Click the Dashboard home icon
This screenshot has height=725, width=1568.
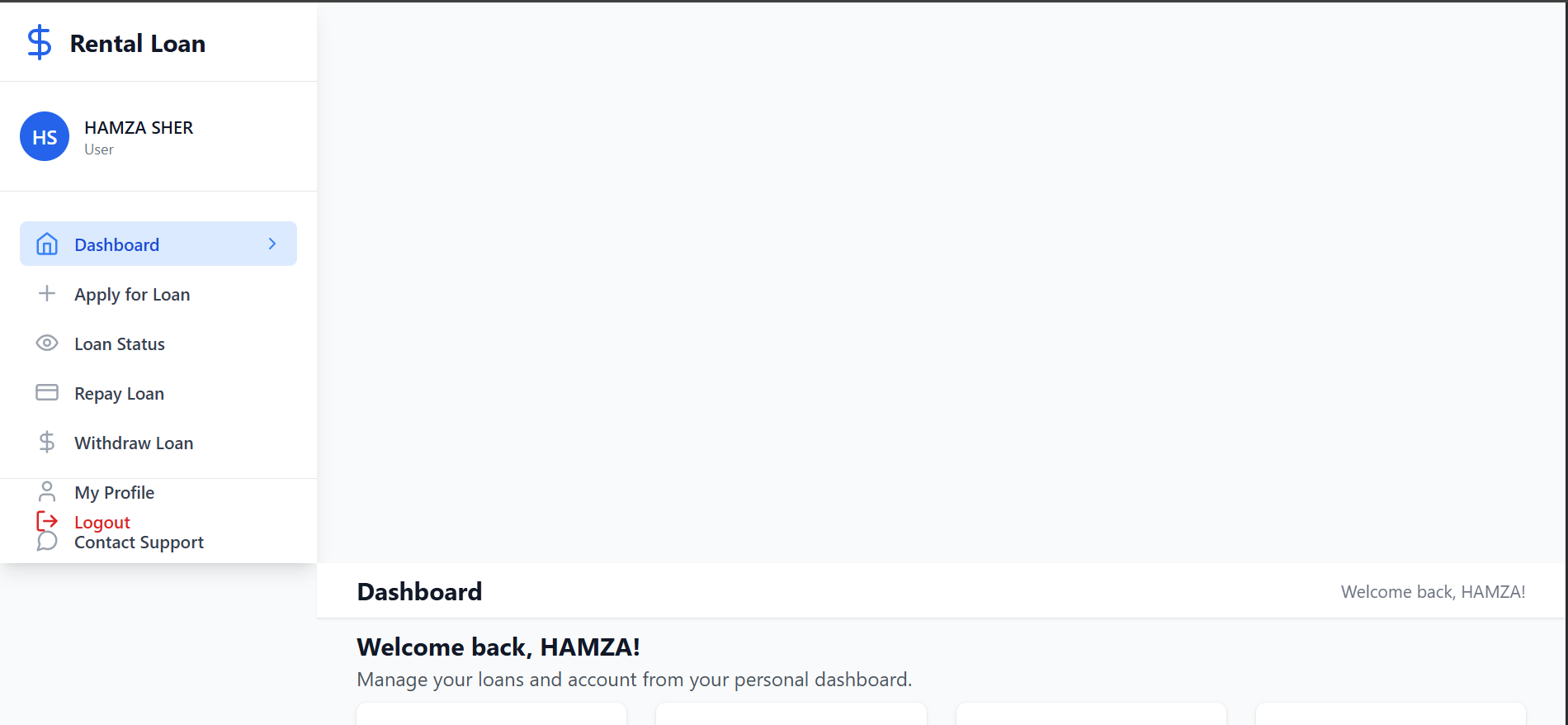[x=47, y=244]
